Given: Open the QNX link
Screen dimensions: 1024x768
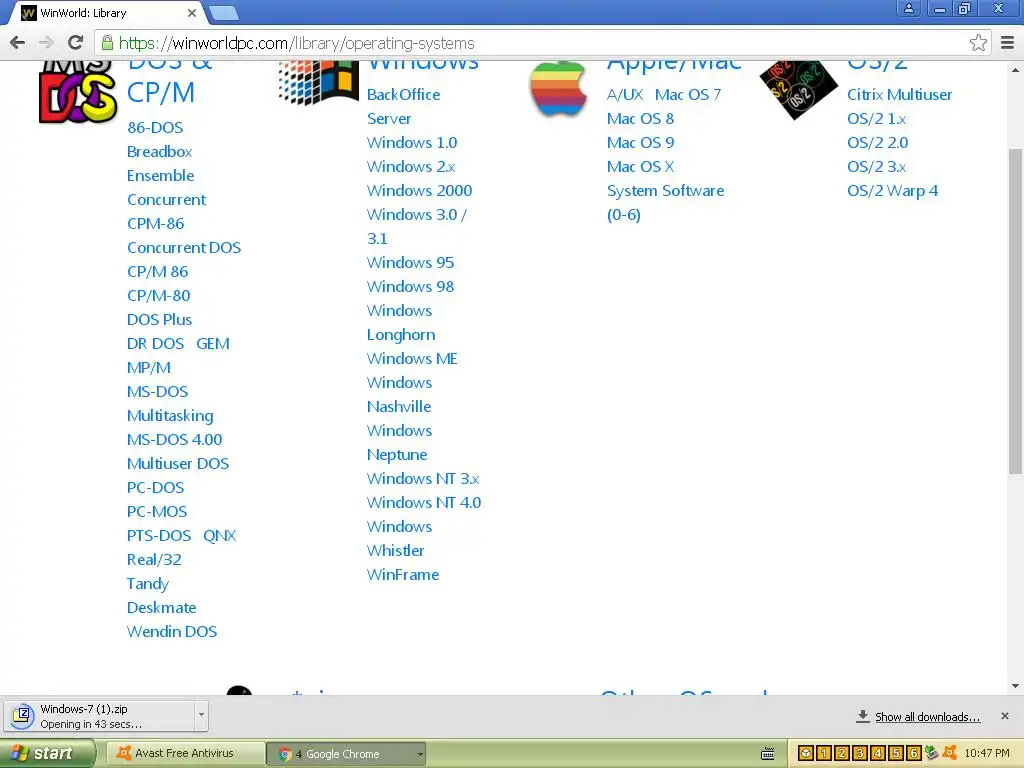Looking at the screenshot, I should point(219,536).
